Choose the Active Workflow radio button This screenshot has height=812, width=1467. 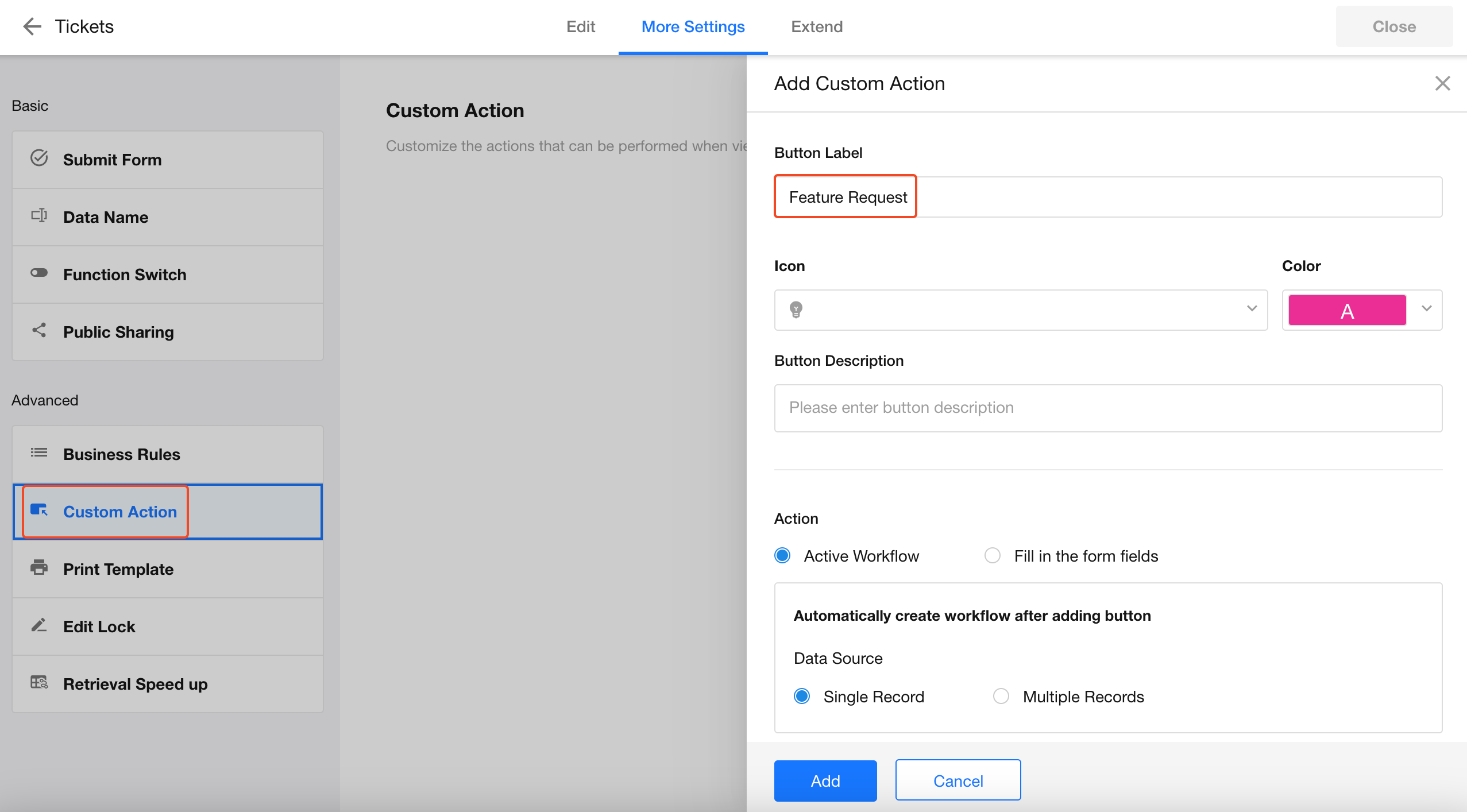pos(782,555)
